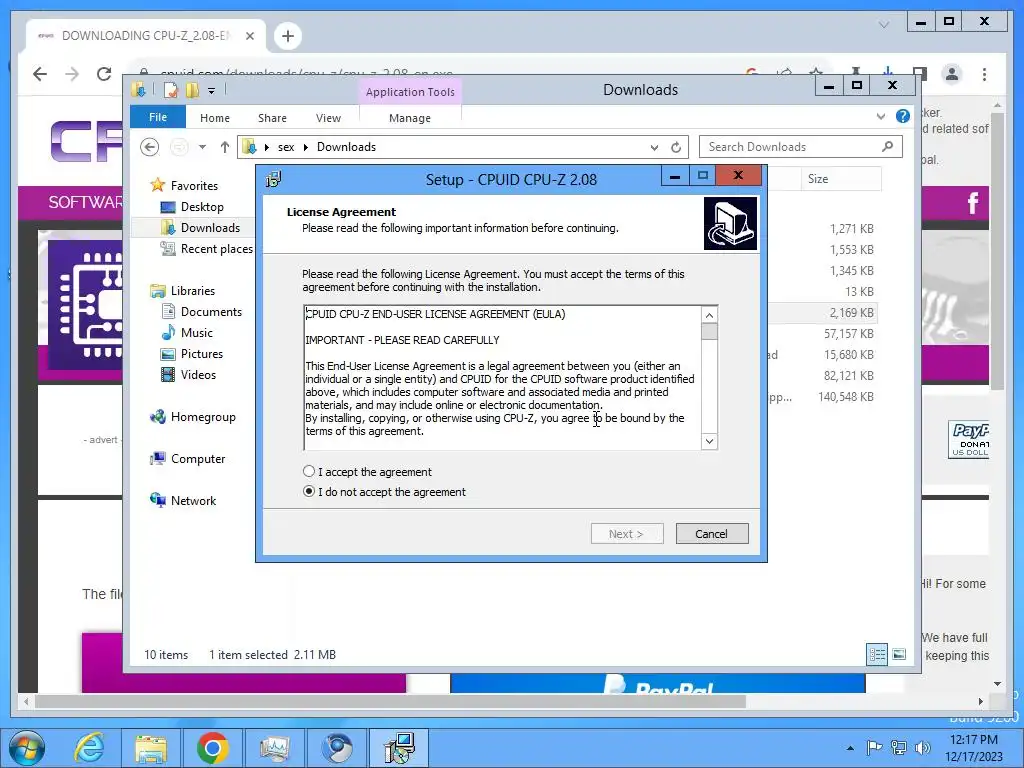Click Cancel in the CPU-Z setup dialog

[711, 534]
